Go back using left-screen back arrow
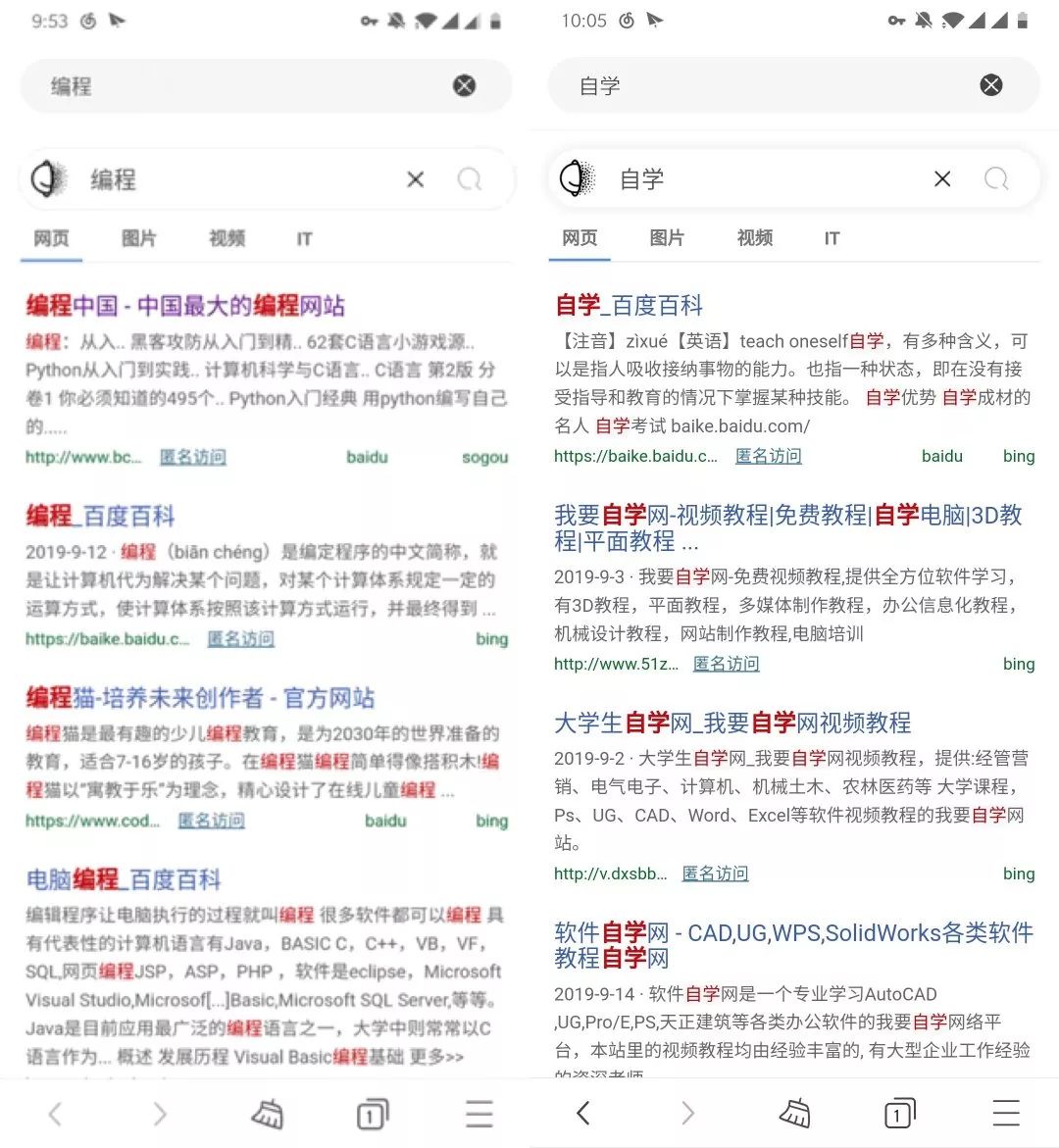 tap(55, 1115)
